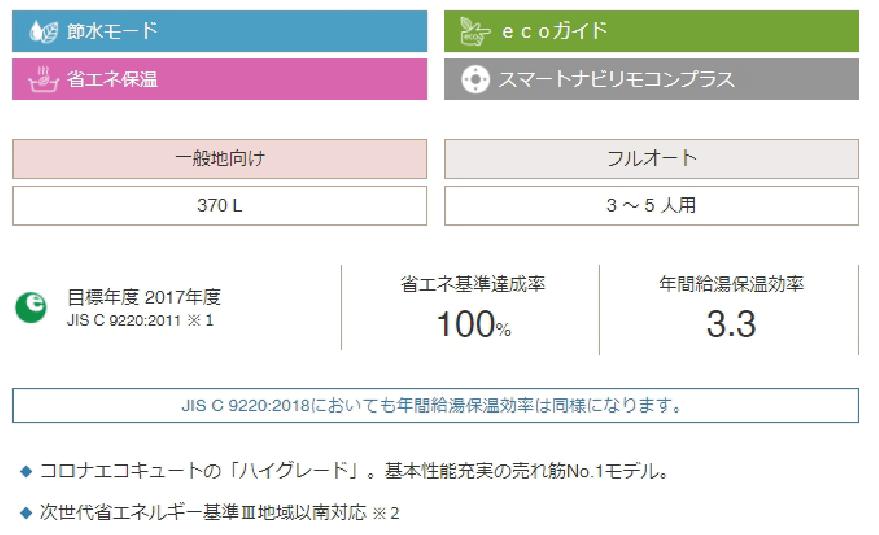Image resolution: width=879 pixels, height=535 pixels.
Task: Click the round remote control icon on the gray banner
Action: click(475, 79)
